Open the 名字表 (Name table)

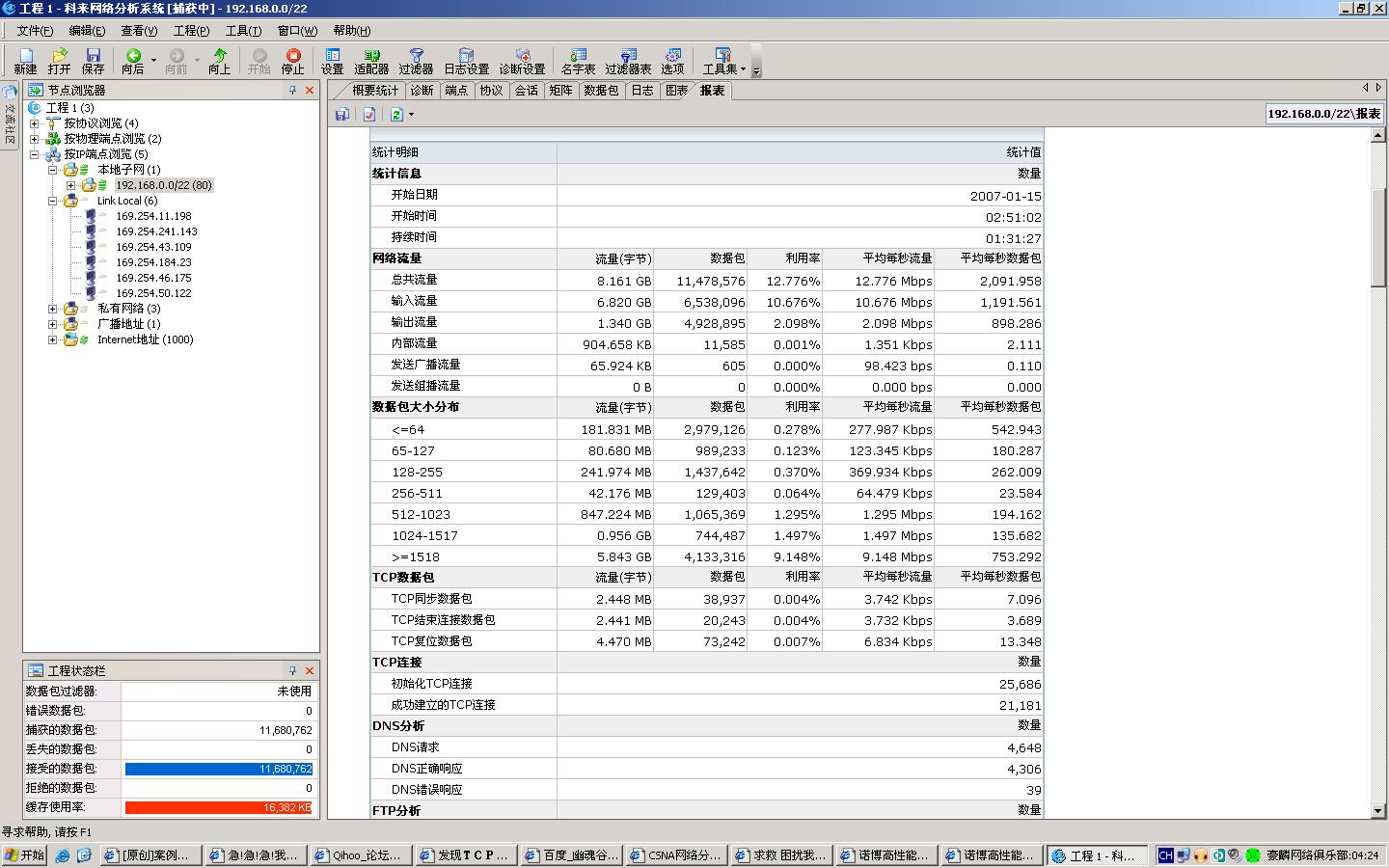(x=578, y=62)
